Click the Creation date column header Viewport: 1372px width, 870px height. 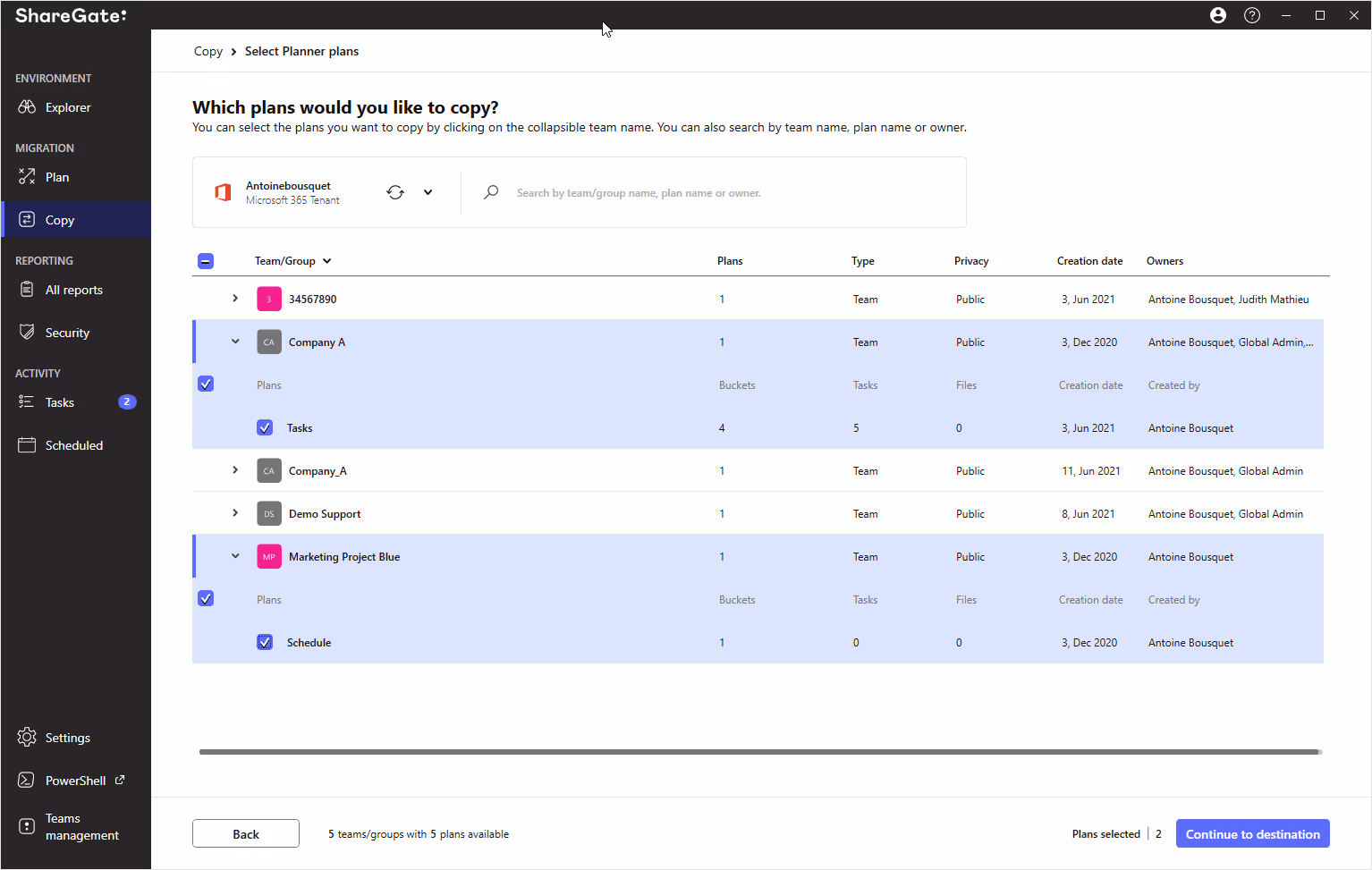(1089, 261)
